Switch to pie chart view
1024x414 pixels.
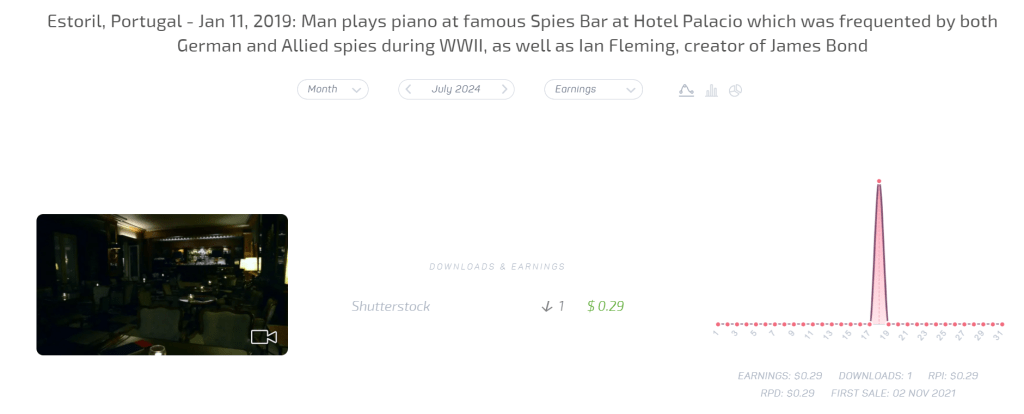(x=735, y=90)
